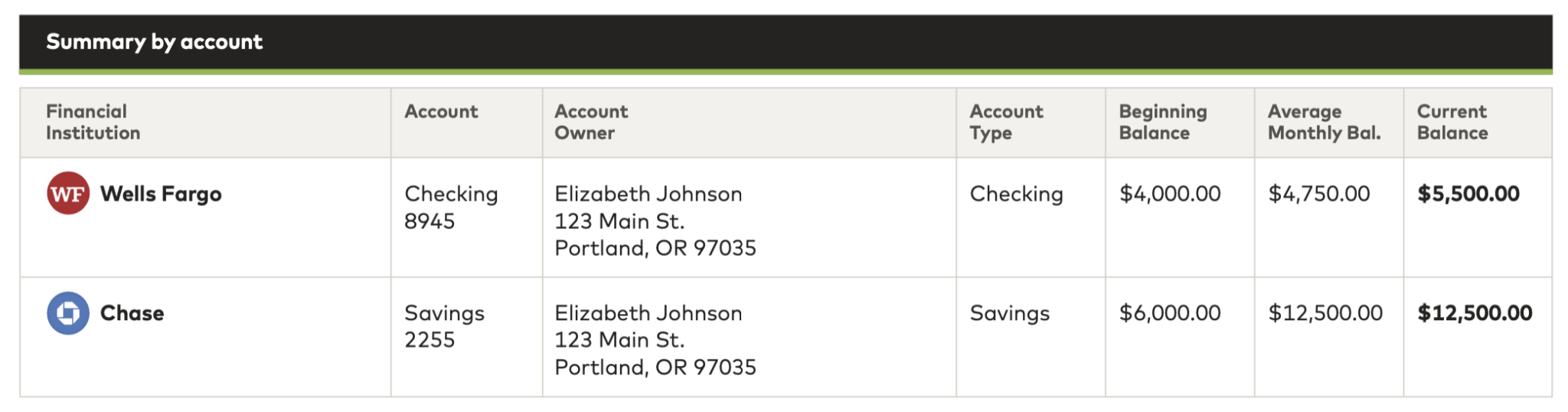Click the Account Owner column header
Image resolution: width=1568 pixels, height=412 pixels.
pos(590,122)
